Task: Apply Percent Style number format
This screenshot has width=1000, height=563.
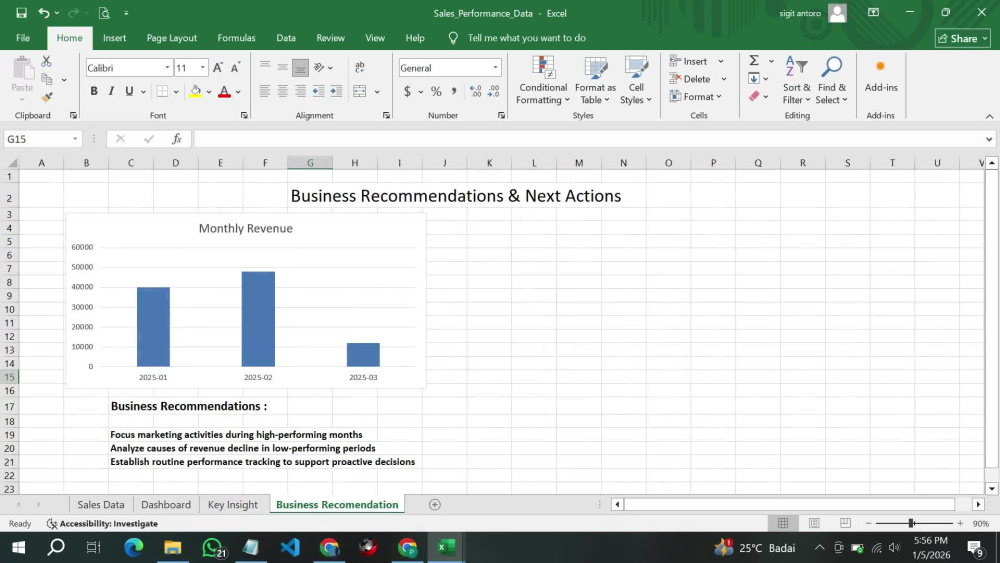Action: coord(436,91)
